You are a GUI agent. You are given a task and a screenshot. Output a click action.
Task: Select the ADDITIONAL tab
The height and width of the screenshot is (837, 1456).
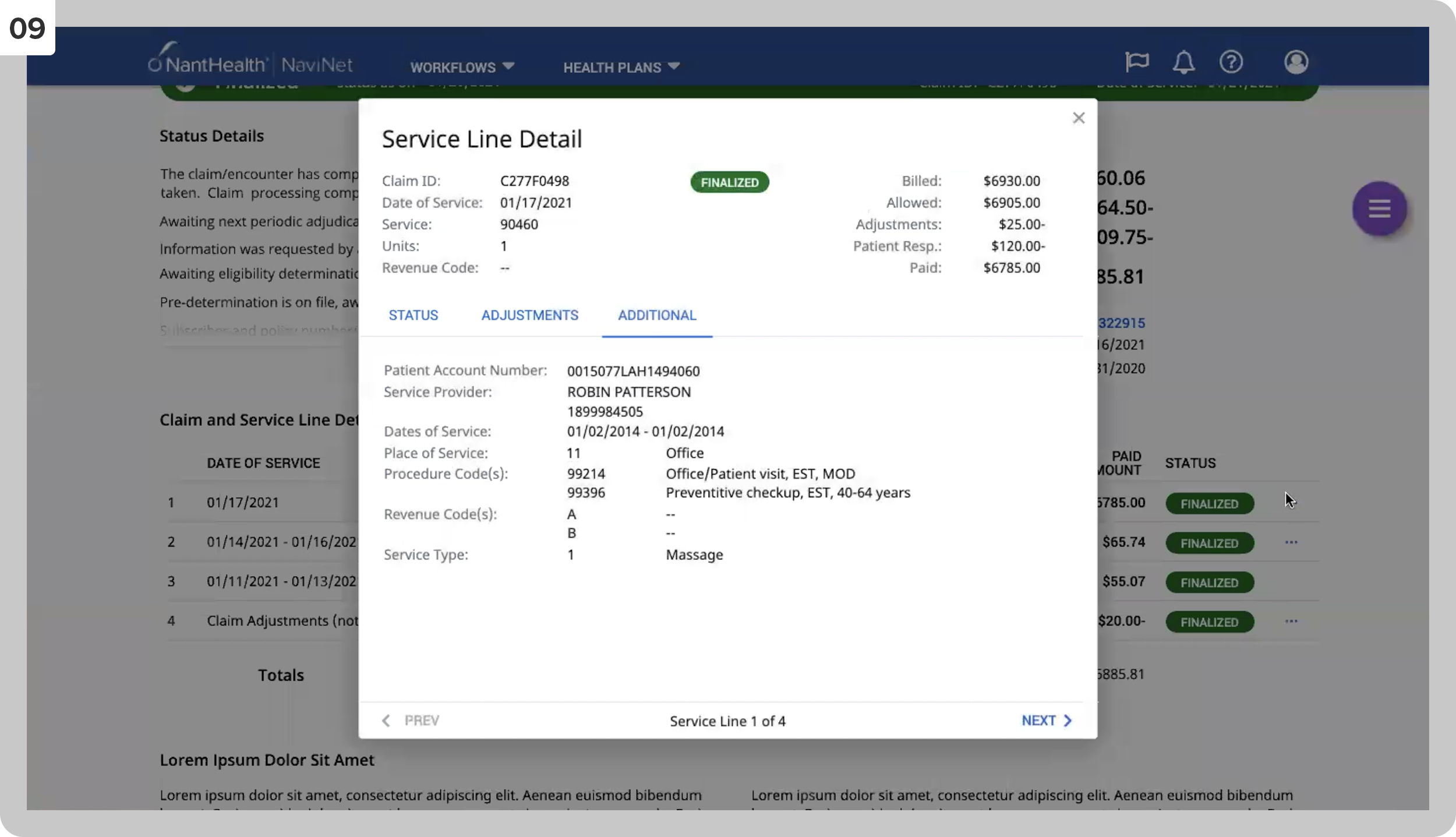(657, 315)
